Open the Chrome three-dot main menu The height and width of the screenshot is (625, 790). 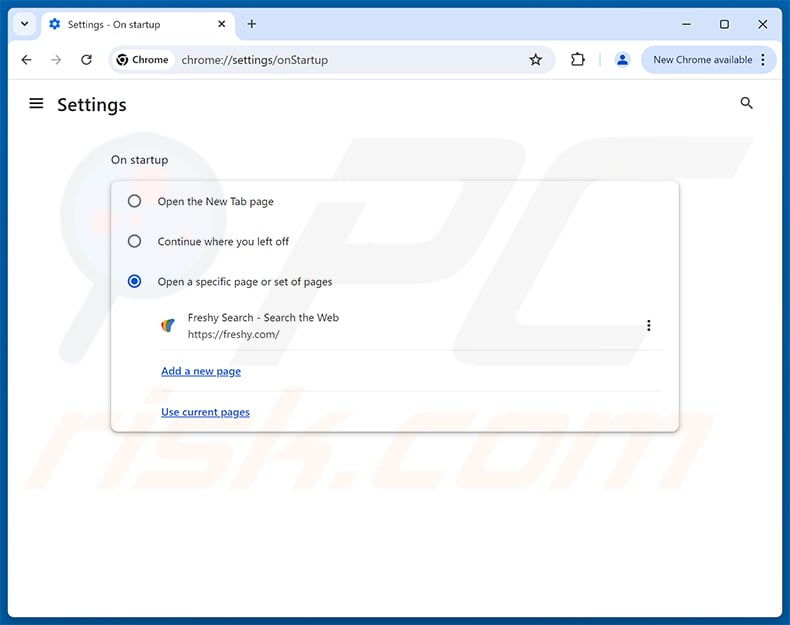(x=763, y=59)
